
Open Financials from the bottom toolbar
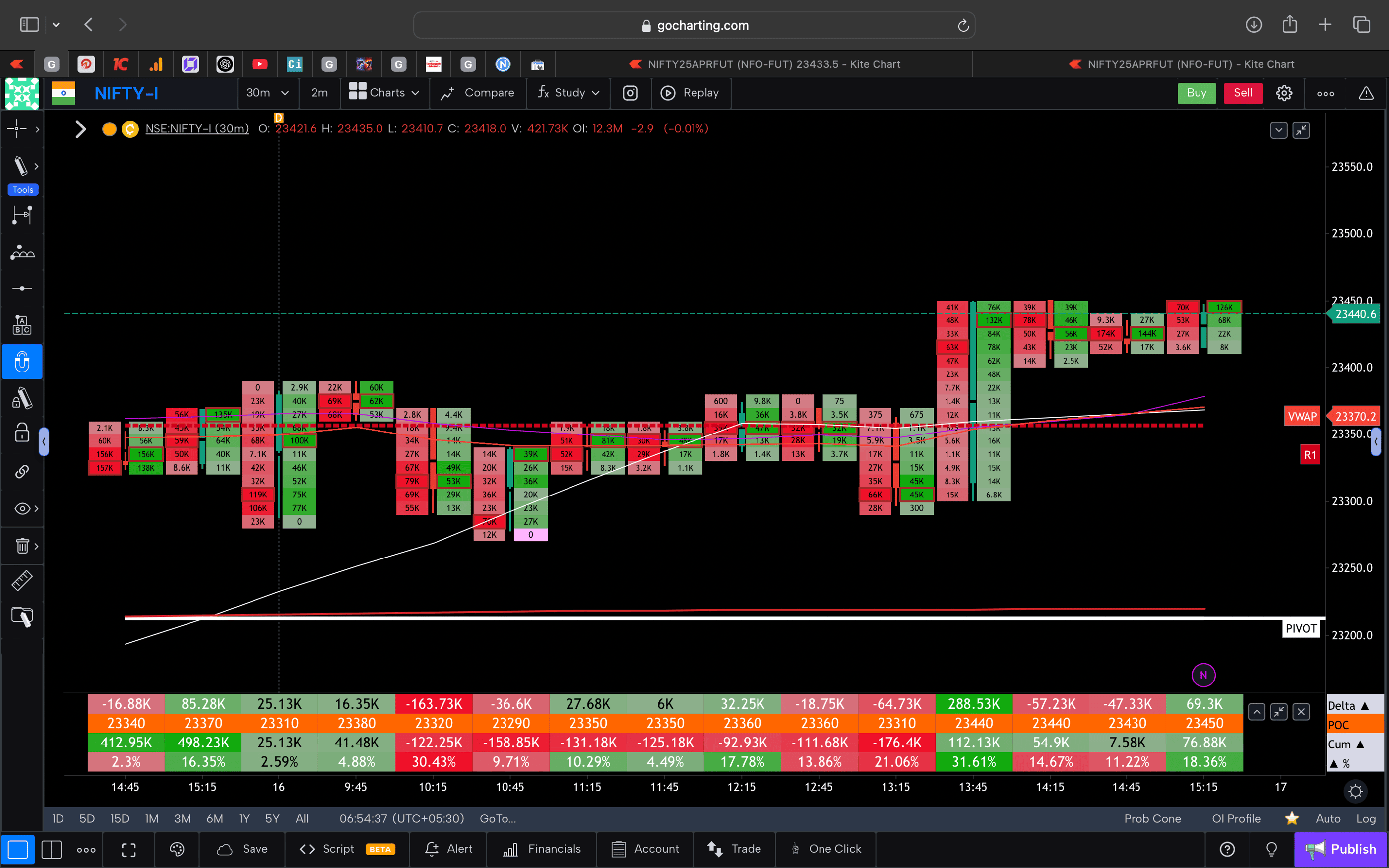(541, 849)
